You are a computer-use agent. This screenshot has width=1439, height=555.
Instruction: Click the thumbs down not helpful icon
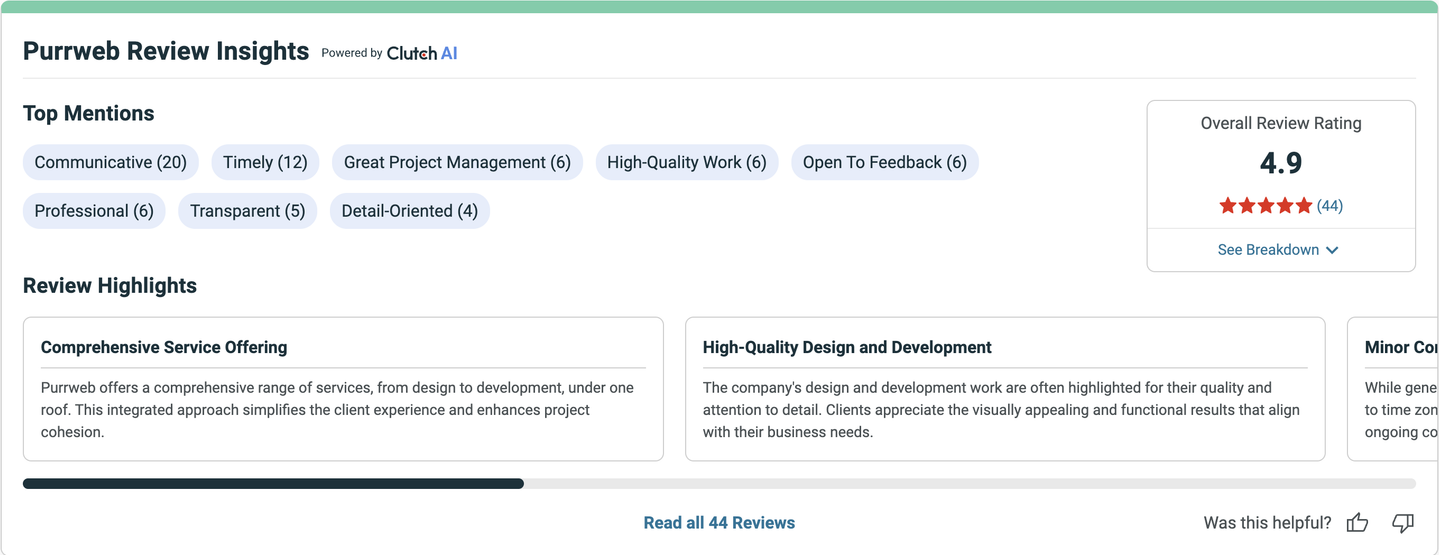[x=1403, y=522]
